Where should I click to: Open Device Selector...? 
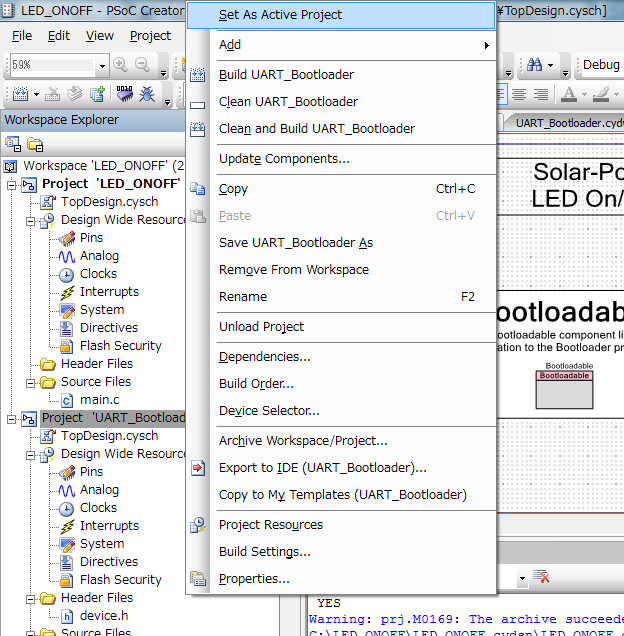tap(341, 410)
